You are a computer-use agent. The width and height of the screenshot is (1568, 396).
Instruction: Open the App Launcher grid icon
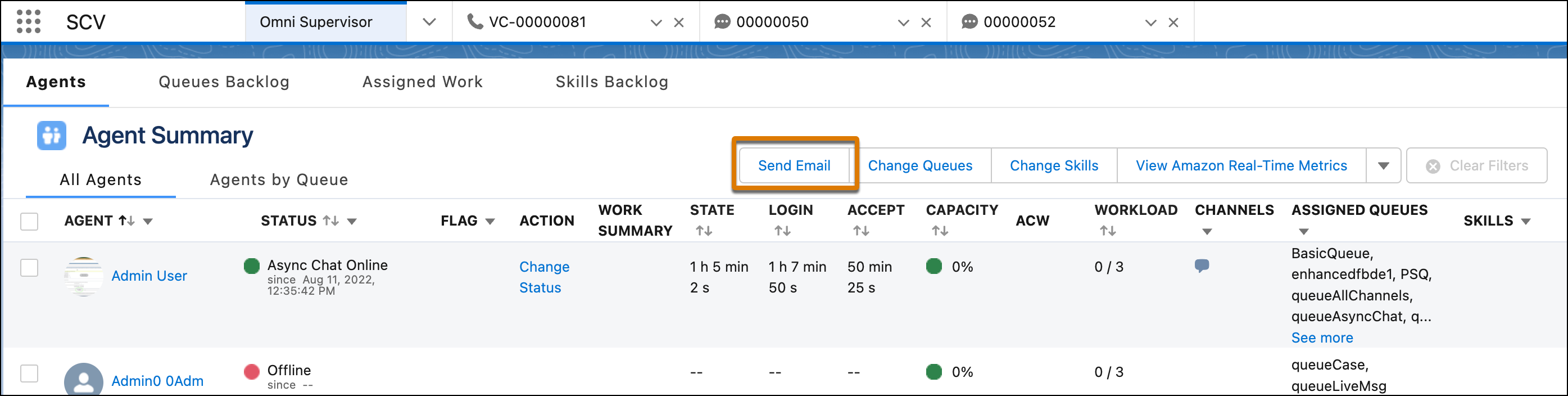click(x=29, y=22)
